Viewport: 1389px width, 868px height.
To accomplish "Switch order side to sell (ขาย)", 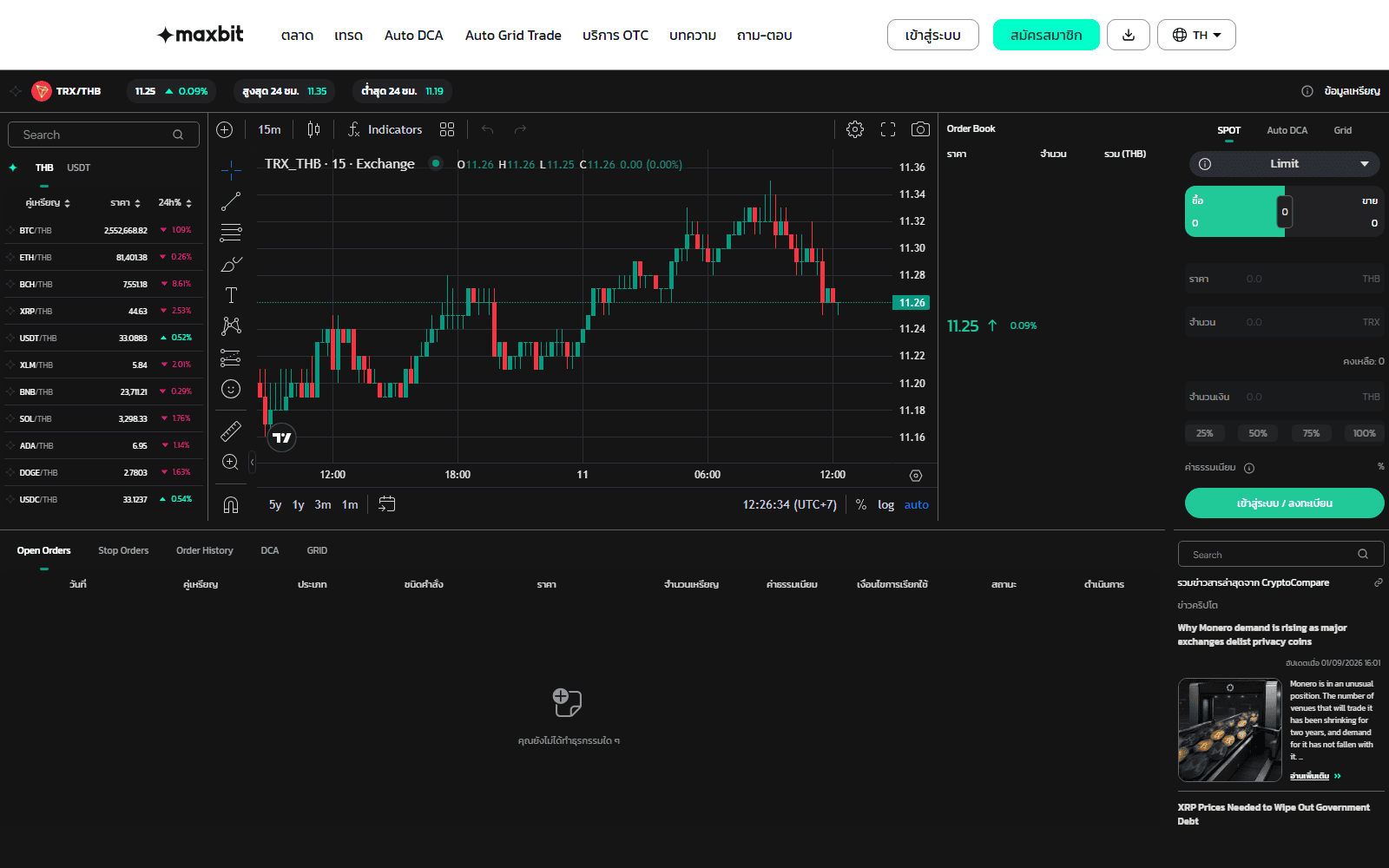I will coord(1337,211).
